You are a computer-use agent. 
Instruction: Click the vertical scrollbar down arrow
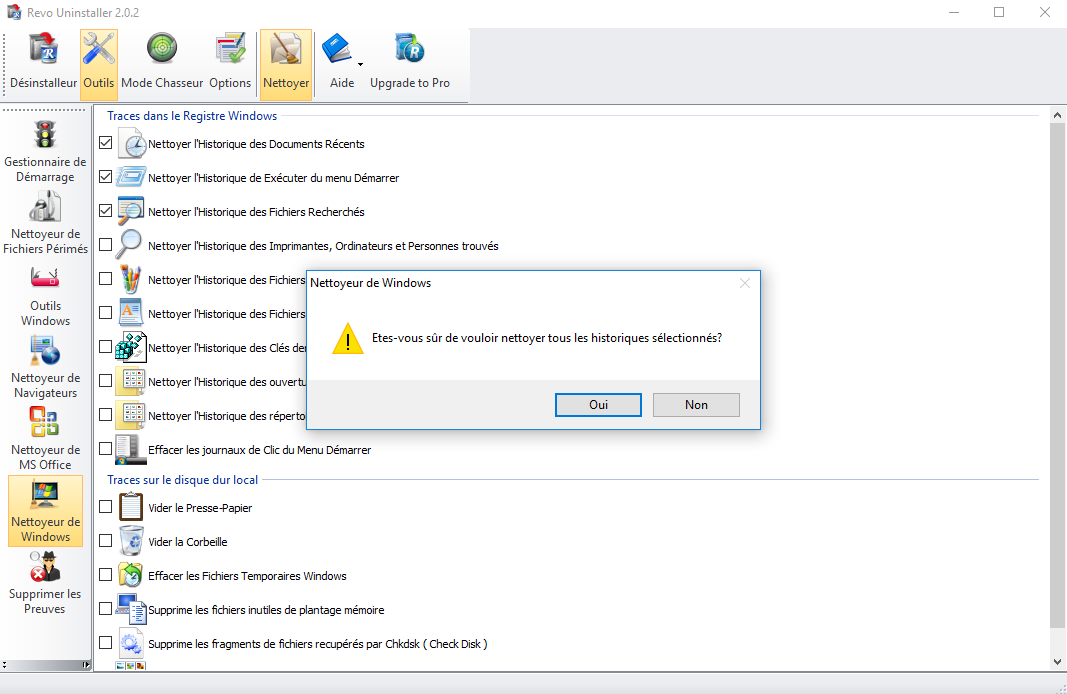click(x=1057, y=661)
